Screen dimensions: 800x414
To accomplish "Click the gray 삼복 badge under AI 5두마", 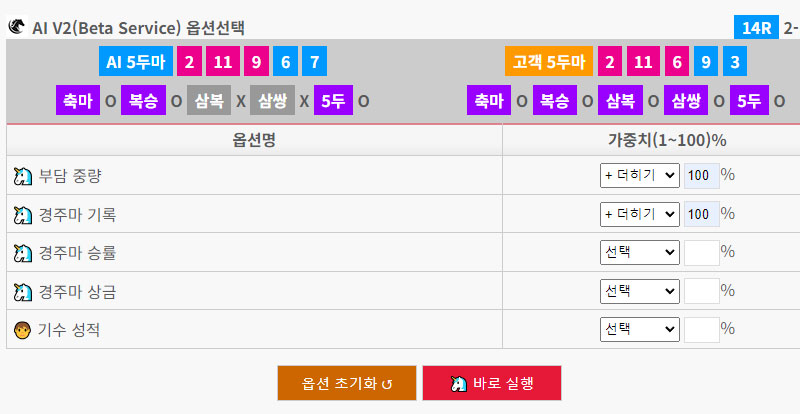I will click(209, 100).
